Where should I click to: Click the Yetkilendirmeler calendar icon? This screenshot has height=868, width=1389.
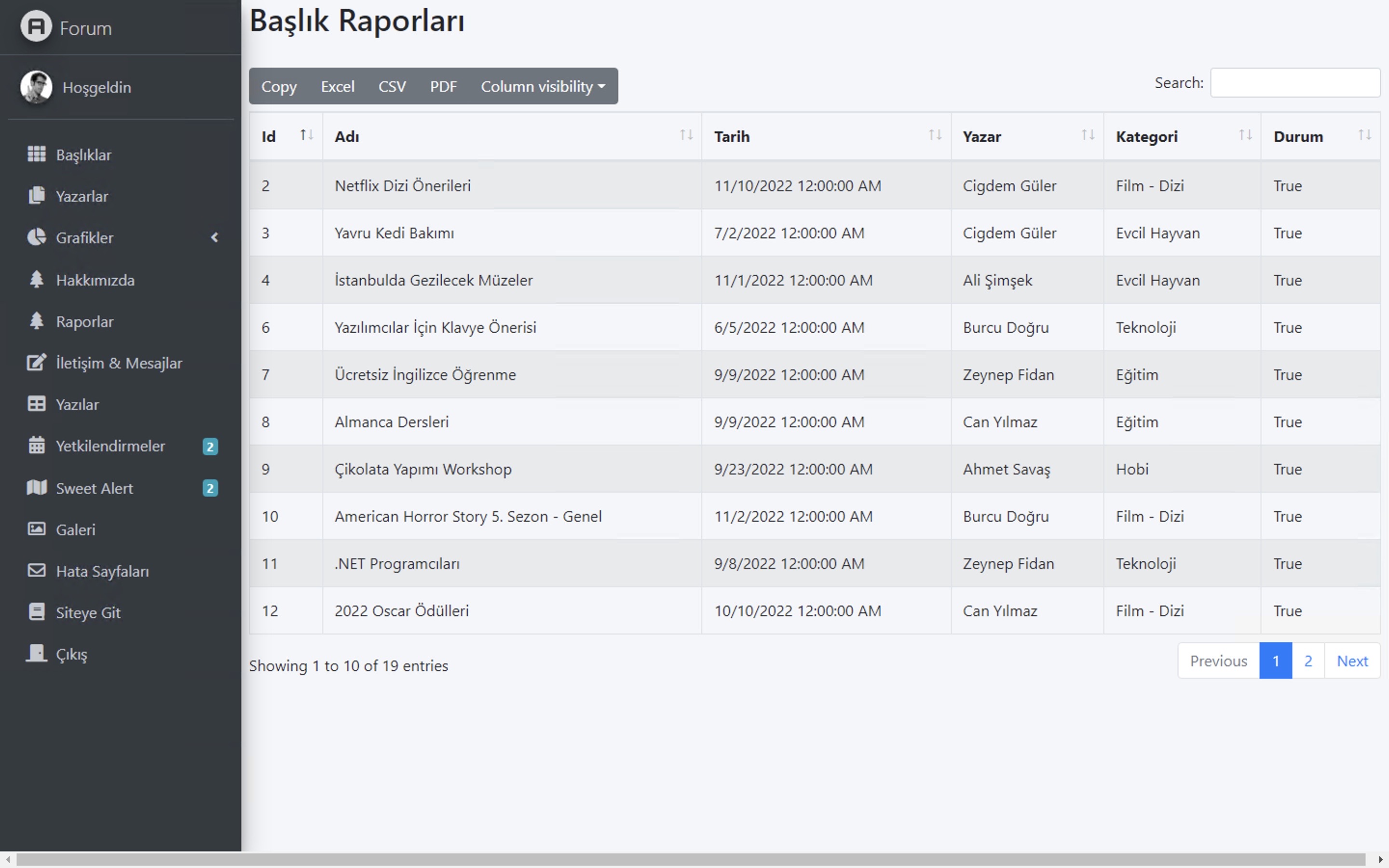pos(36,446)
